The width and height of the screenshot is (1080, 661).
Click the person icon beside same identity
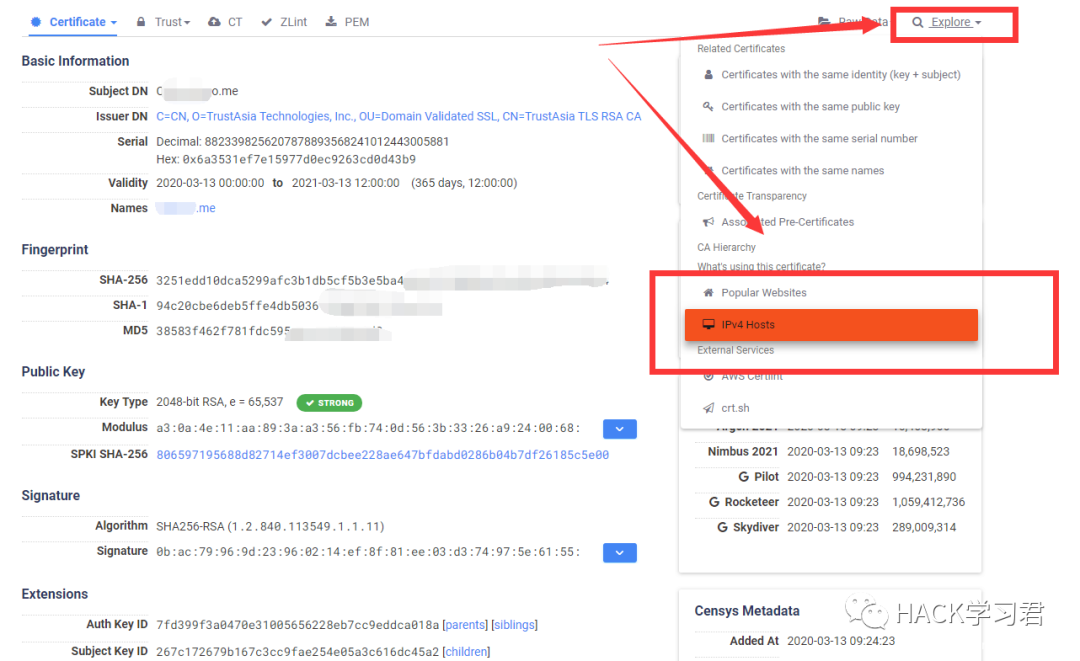pyautogui.click(x=708, y=74)
